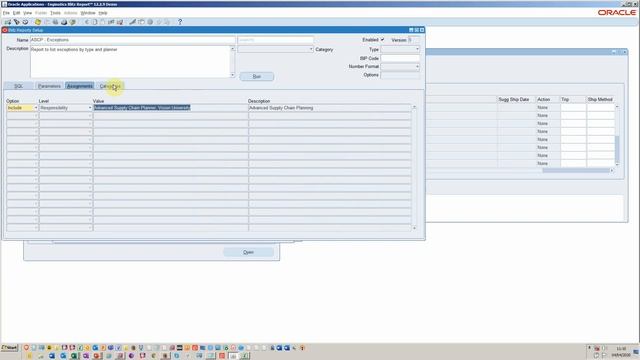
Task: Click the background window vertical scrollbar thumb
Action: pos(617,149)
